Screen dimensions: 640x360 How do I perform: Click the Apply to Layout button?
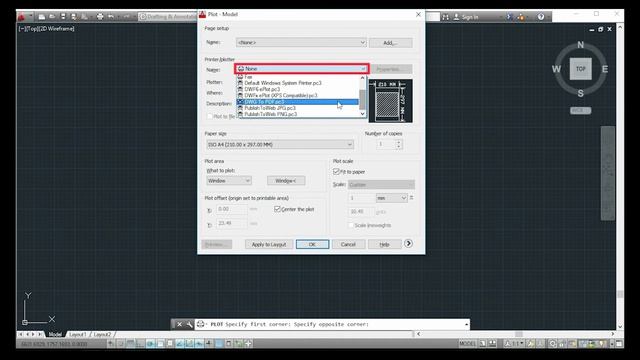[269, 244]
